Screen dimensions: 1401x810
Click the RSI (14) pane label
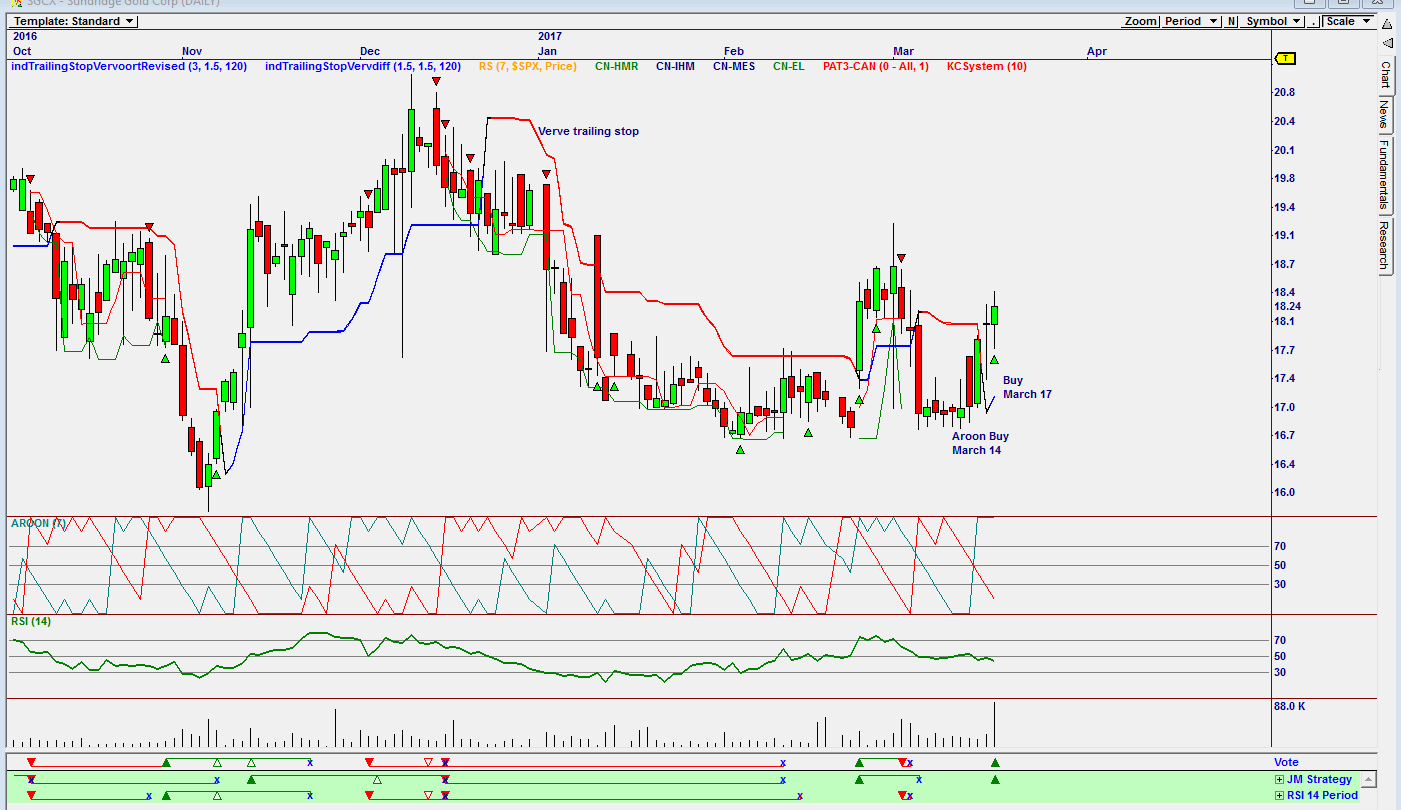[x=31, y=622]
